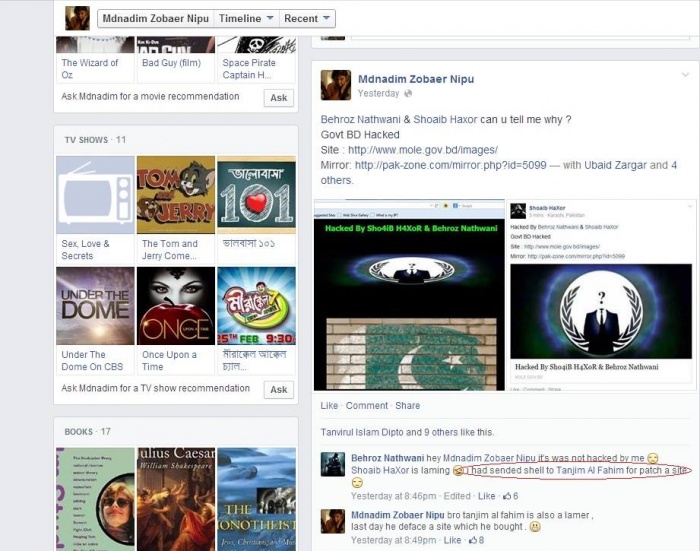Open the 'Yesterday at 8:49pm' timestamp
The image size is (700, 551).
coord(393,540)
